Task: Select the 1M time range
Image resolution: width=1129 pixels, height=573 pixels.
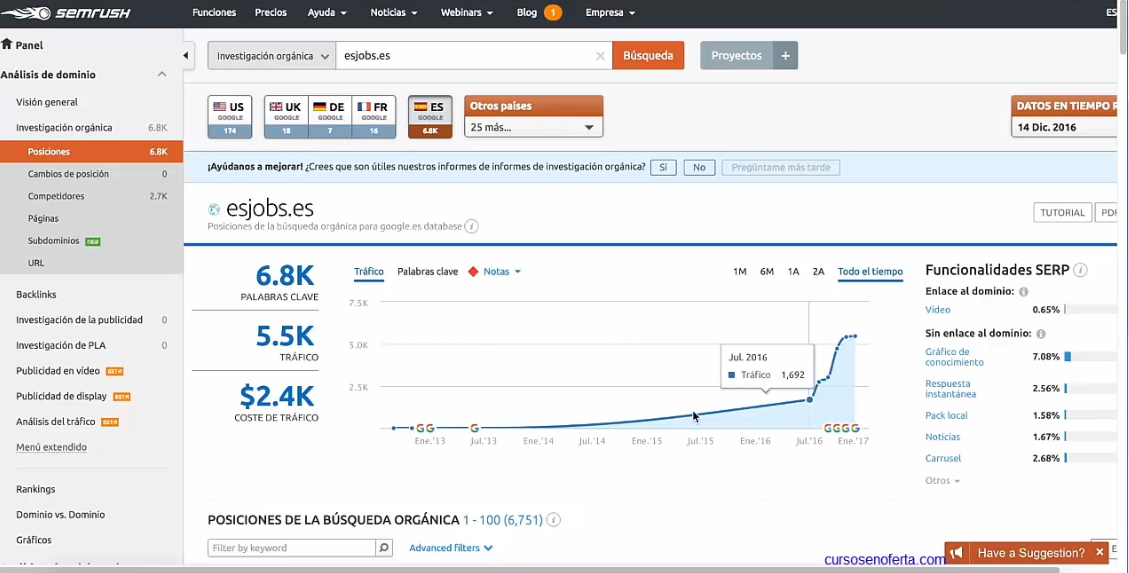Action: (x=739, y=271)
